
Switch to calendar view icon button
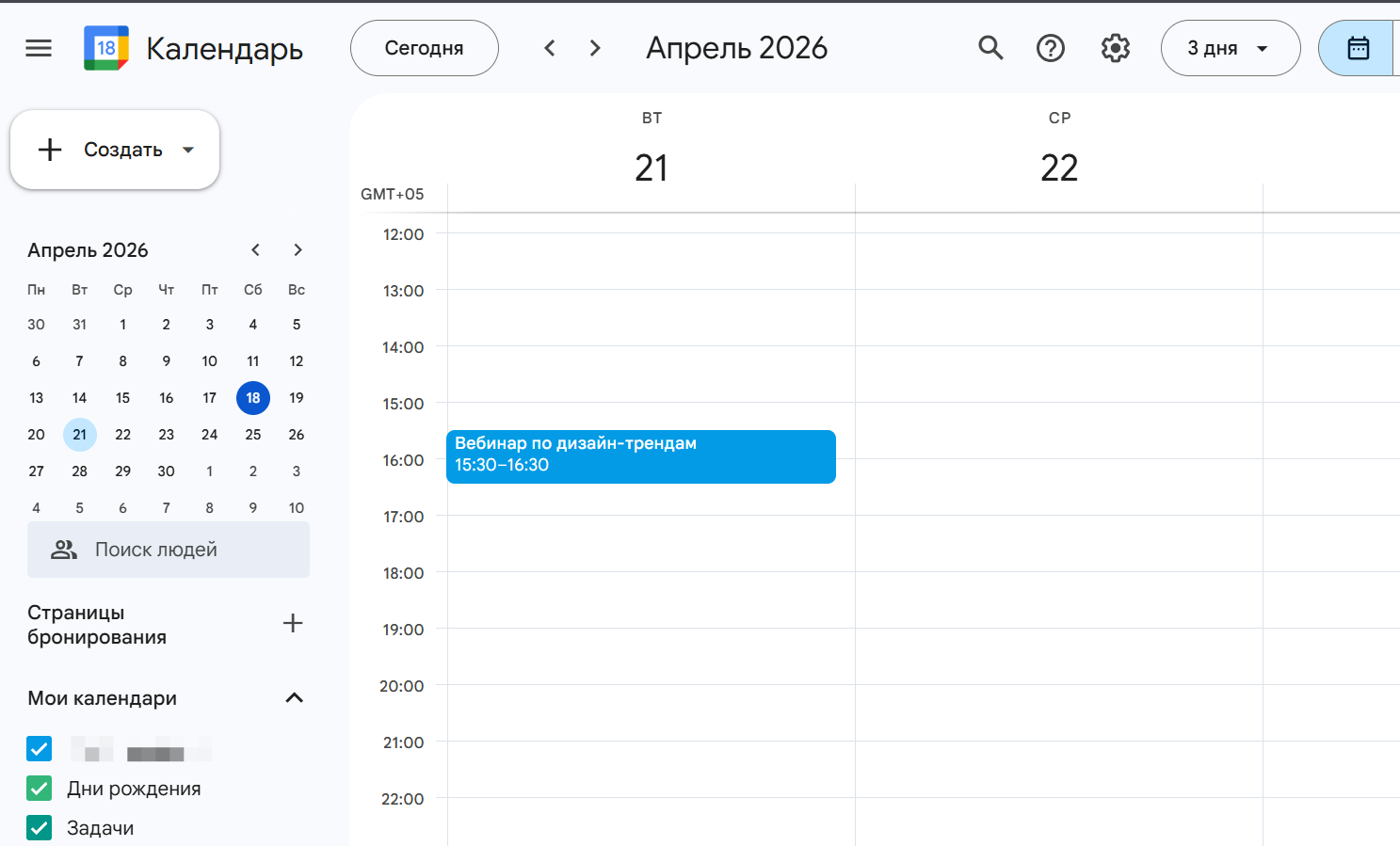1358,48
